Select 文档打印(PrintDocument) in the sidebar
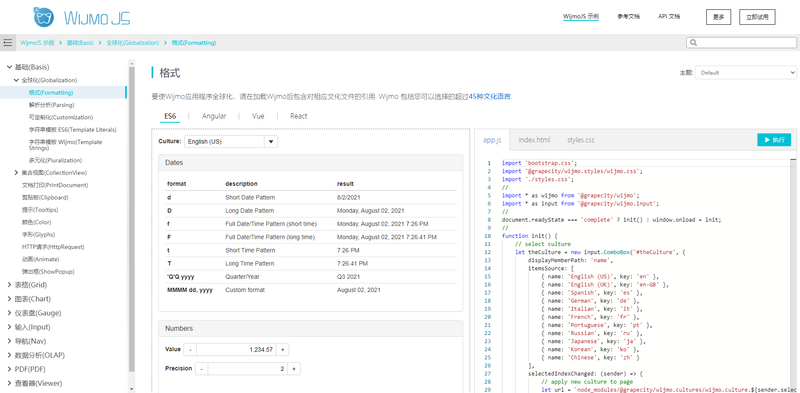The height and width of the screenshot is (393, 800). [55, 185]
